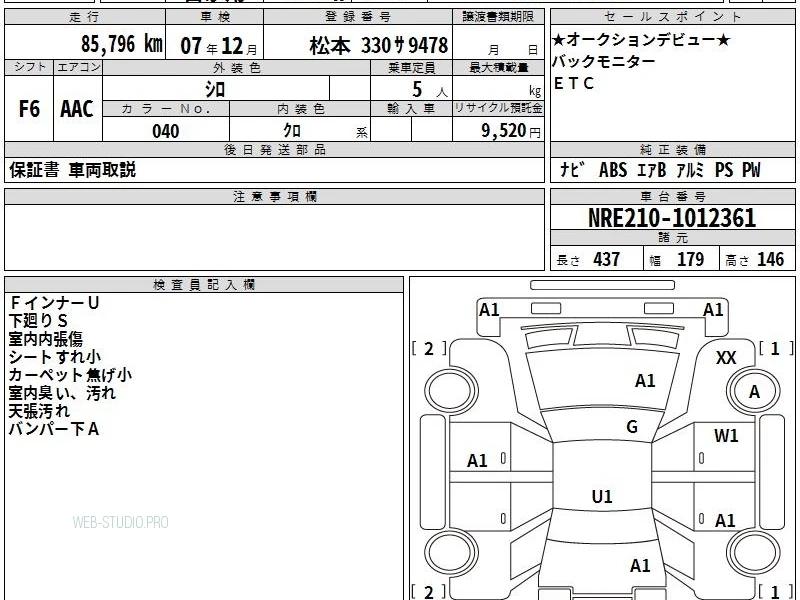
Task: Select the PS equipment entry
Action: (724, 170)
